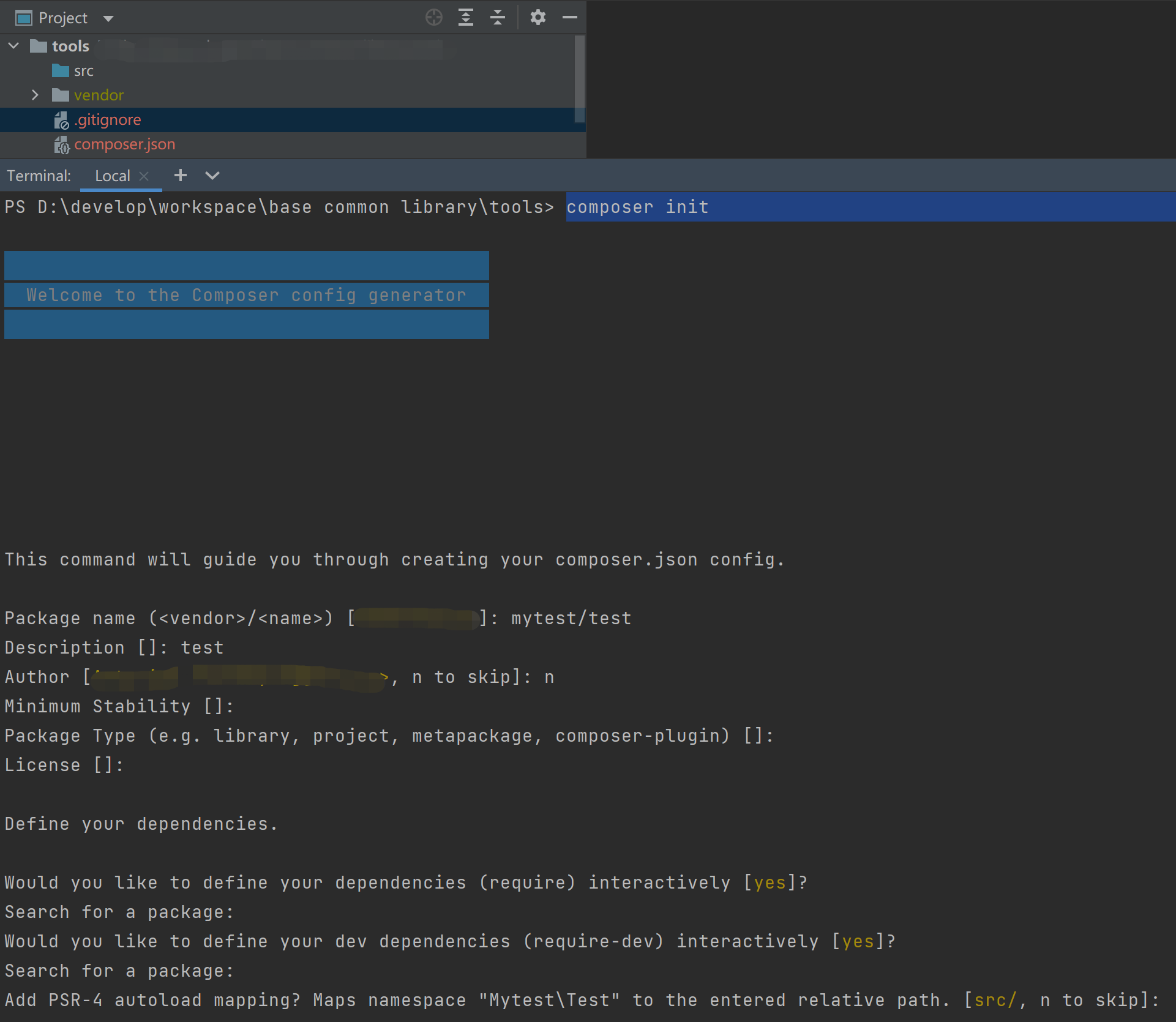Click the require-dev interactively question line
Screen dimensions: 1176x1022
(451, 941)
